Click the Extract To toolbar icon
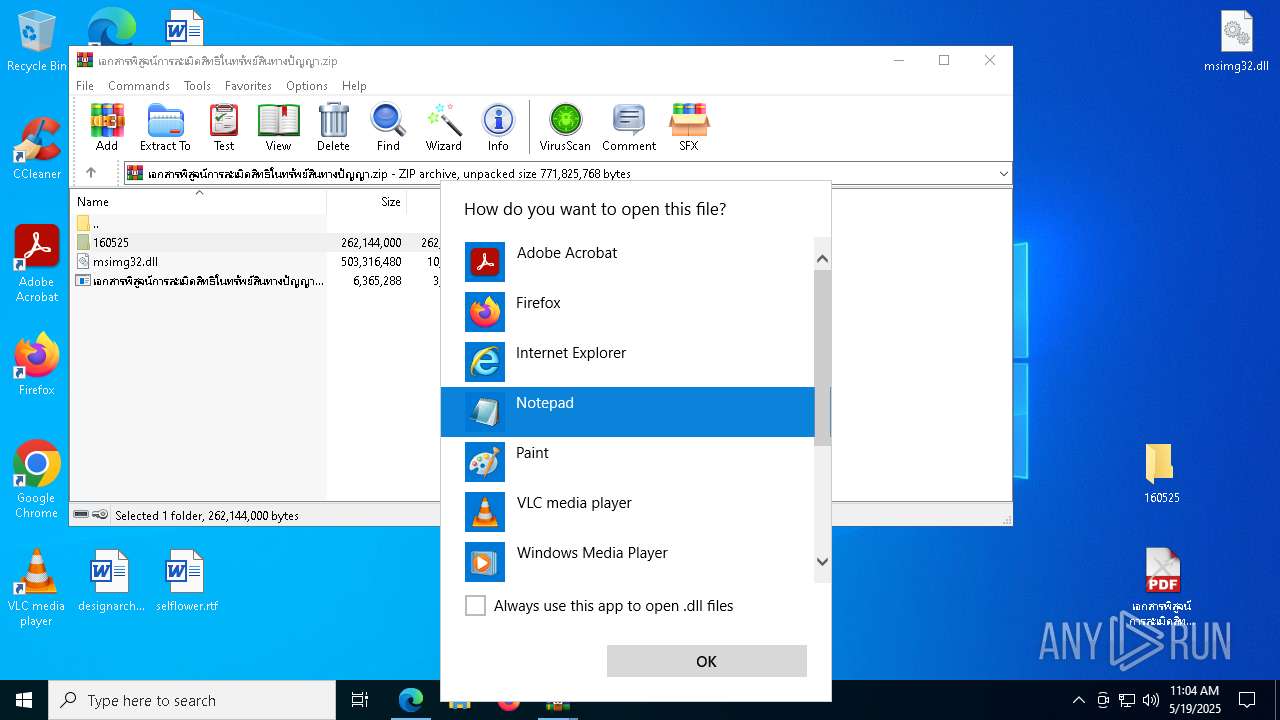 coord(165,127)
